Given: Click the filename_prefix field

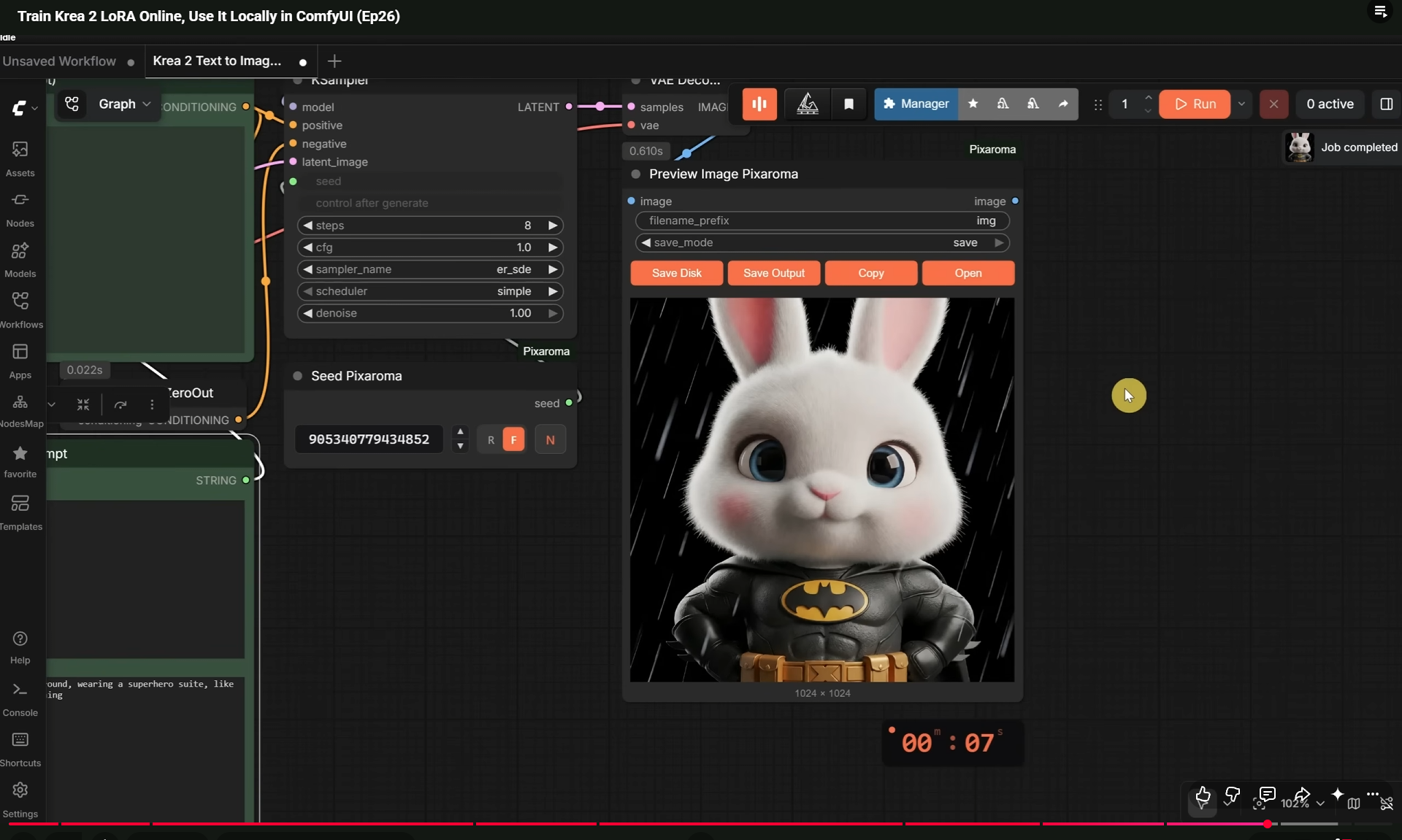Looking at the screenshot, I should click(x=822, y=220).
